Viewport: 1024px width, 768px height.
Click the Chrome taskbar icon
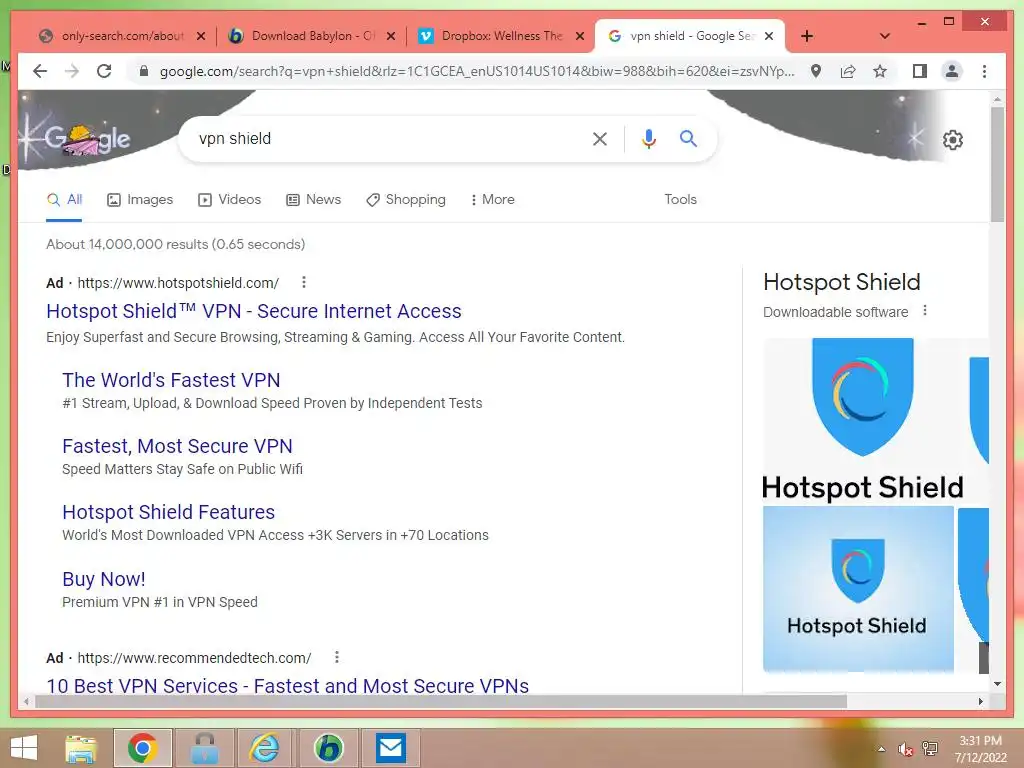point(142,748)
